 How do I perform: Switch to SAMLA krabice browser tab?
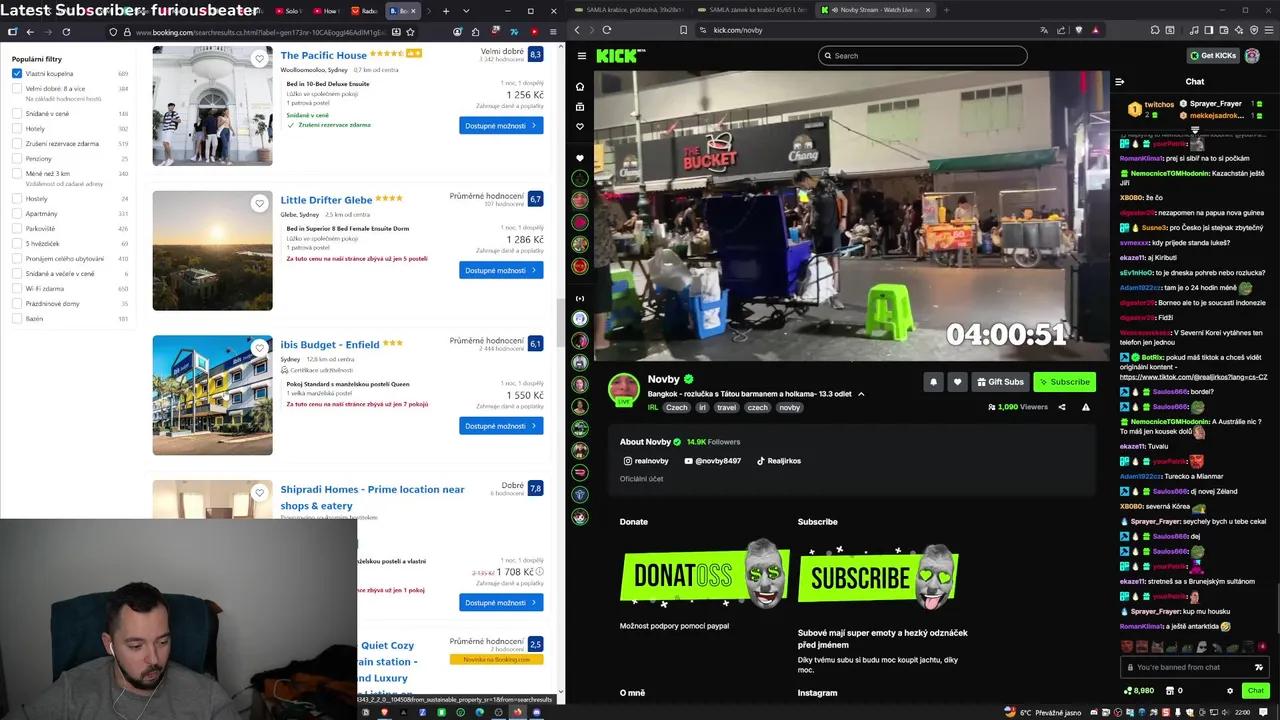[631, 10]
